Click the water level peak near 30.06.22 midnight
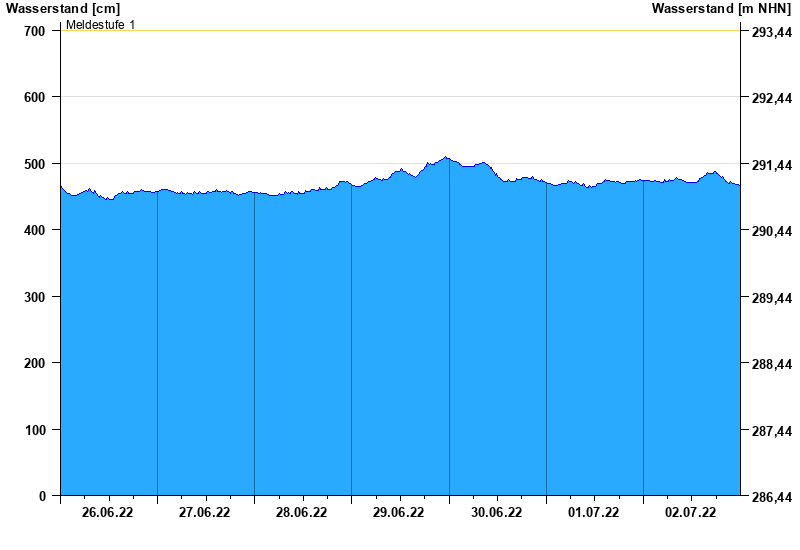This screenshot has width=800, height=550. pyautogui.click(x=445, y=157)
